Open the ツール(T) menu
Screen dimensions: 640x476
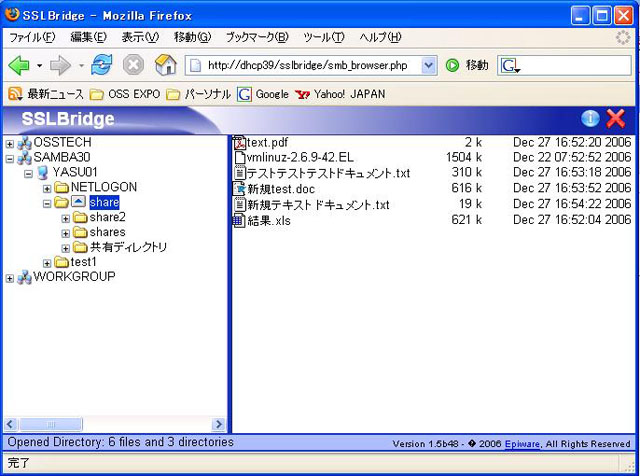(324, 38)
